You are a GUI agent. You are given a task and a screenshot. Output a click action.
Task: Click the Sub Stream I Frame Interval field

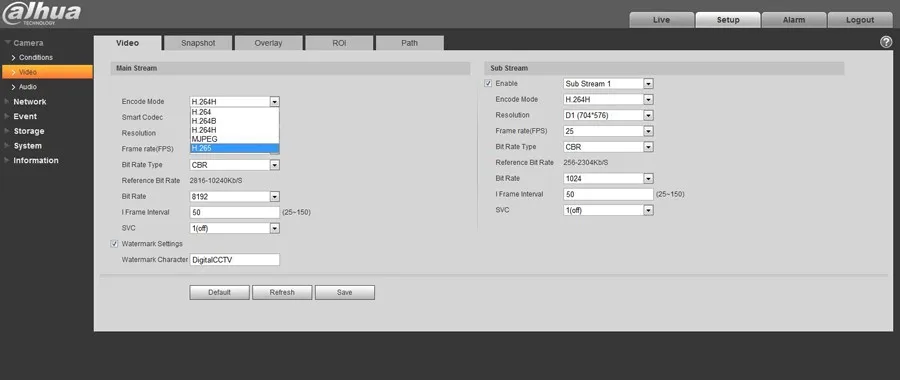point(608,195)
